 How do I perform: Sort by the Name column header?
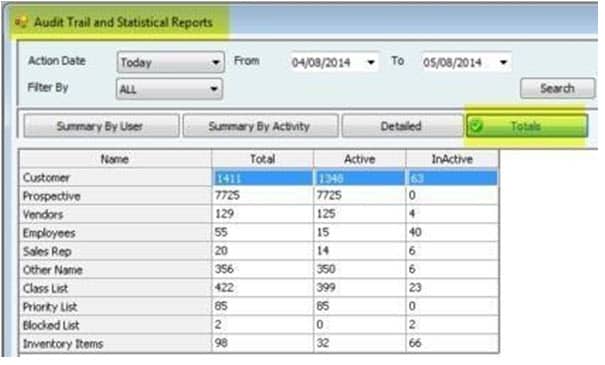coord(115,159)
